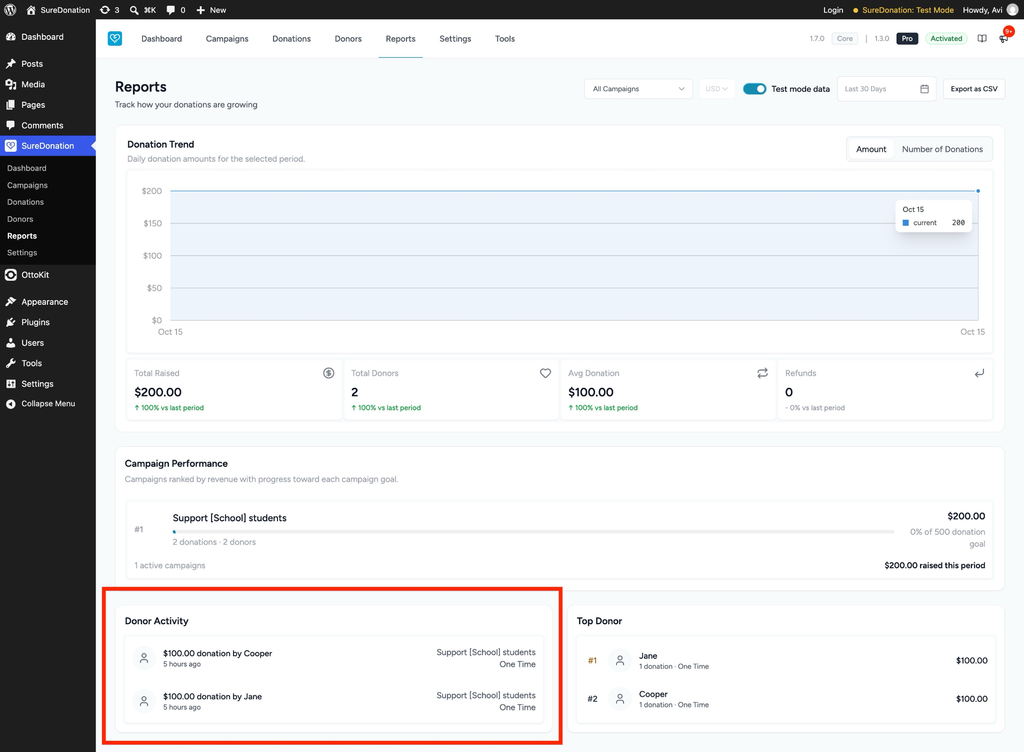Click the Activated license badge
Image resolution: width=1024 pixels, height=752 pixels.
click(946, 39)
